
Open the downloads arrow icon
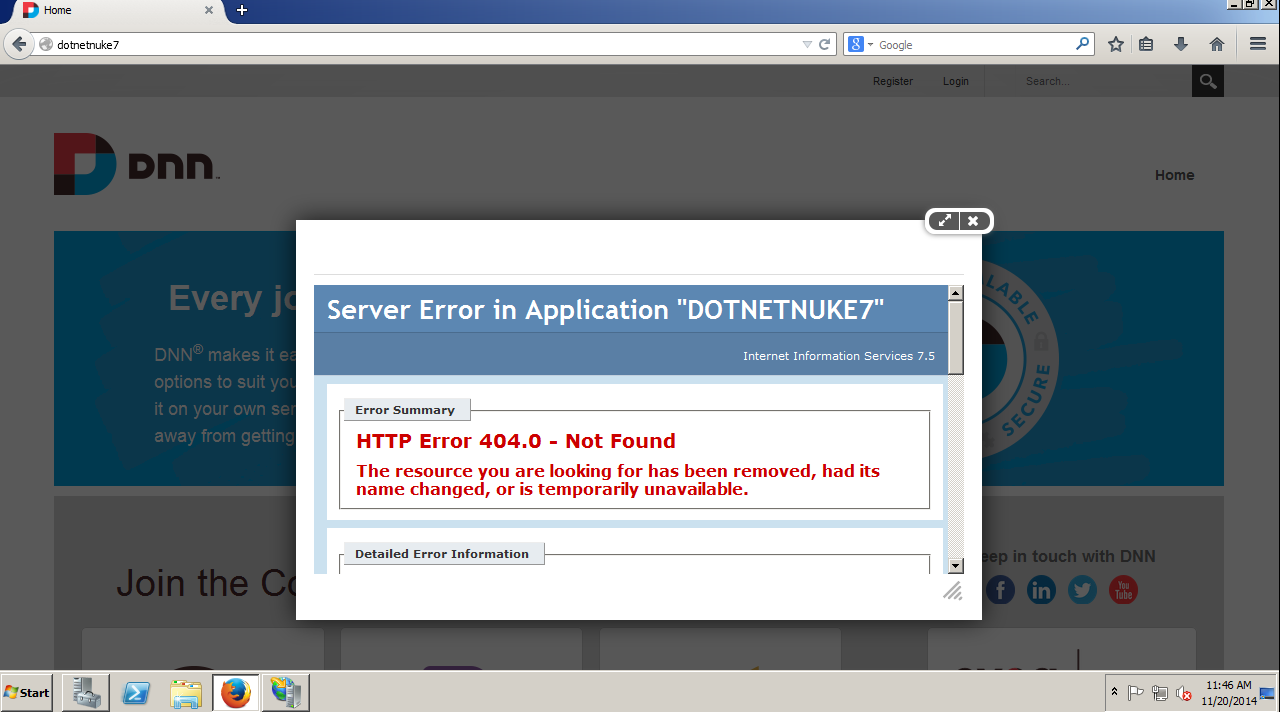pos(1181,44)
